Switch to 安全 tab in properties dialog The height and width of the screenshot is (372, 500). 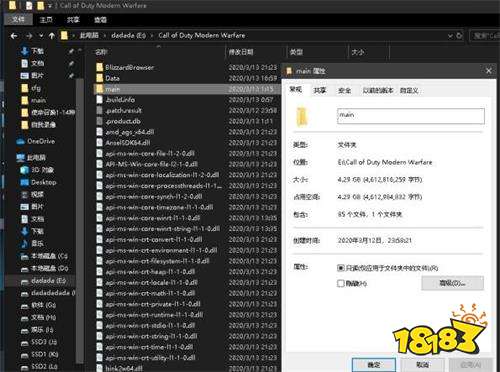tap(344, 90)
